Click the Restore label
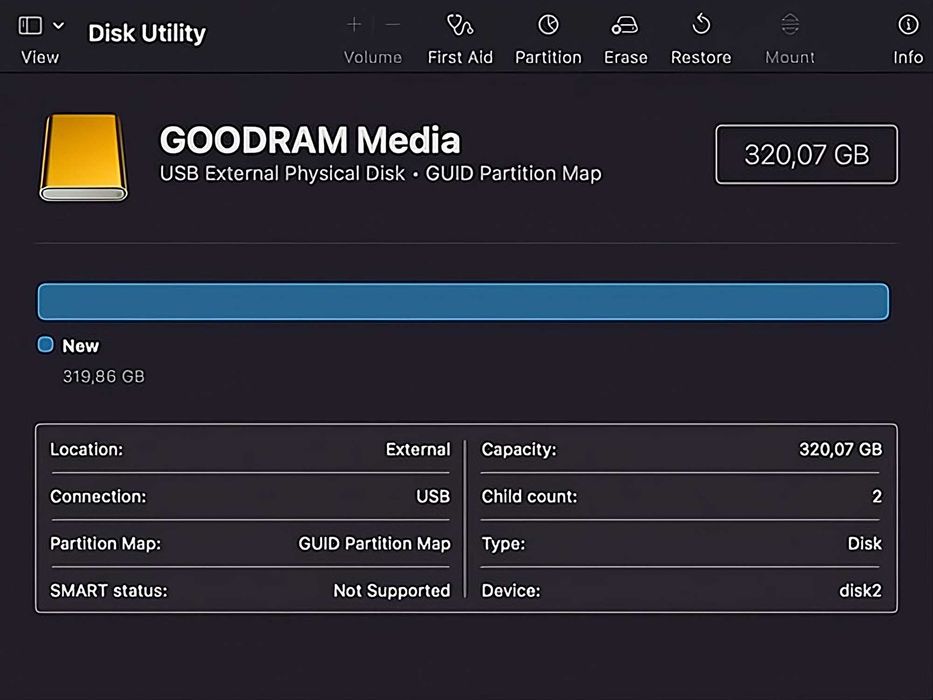 pos(701,57)
